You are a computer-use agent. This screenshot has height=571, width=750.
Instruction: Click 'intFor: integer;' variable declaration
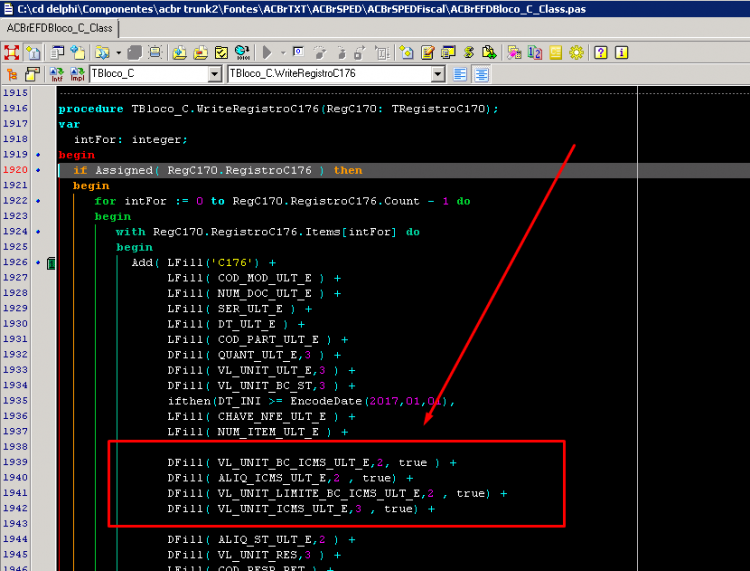coord(131,140)
